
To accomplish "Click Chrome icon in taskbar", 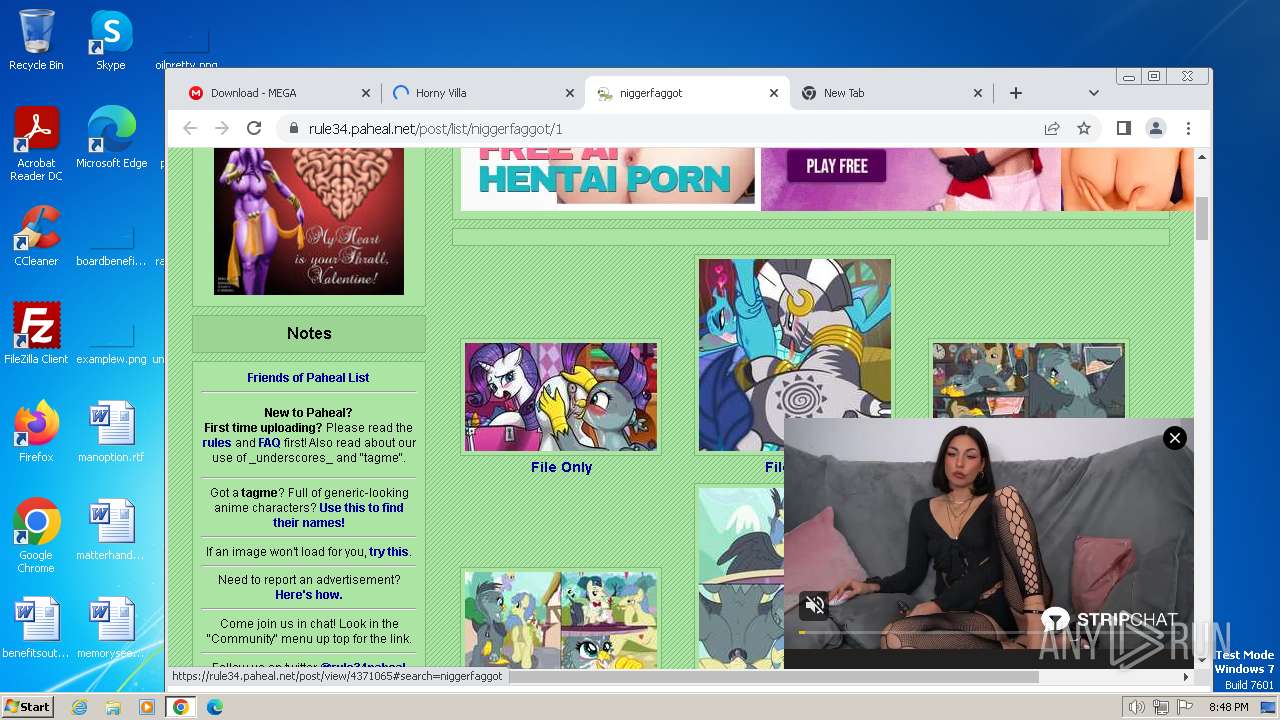I will [x=181, y=707].
